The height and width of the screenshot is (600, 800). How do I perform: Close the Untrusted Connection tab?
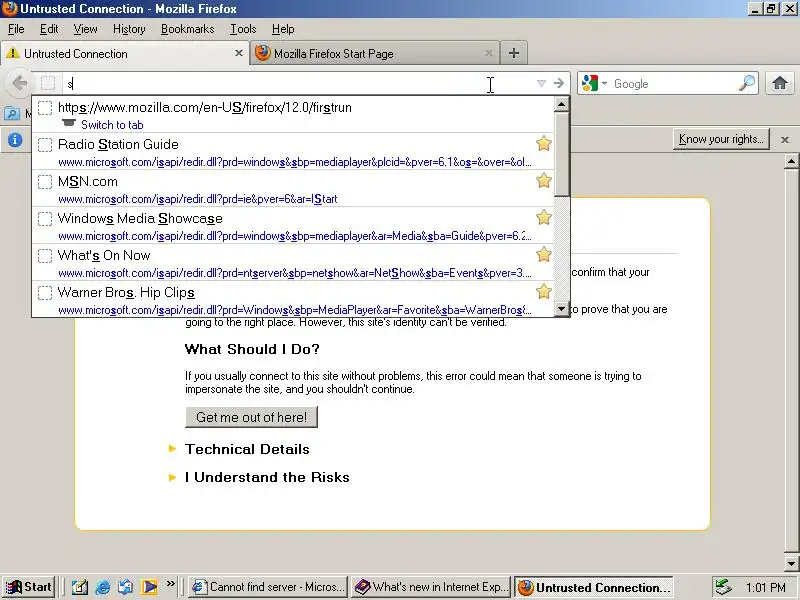point(238,53)
